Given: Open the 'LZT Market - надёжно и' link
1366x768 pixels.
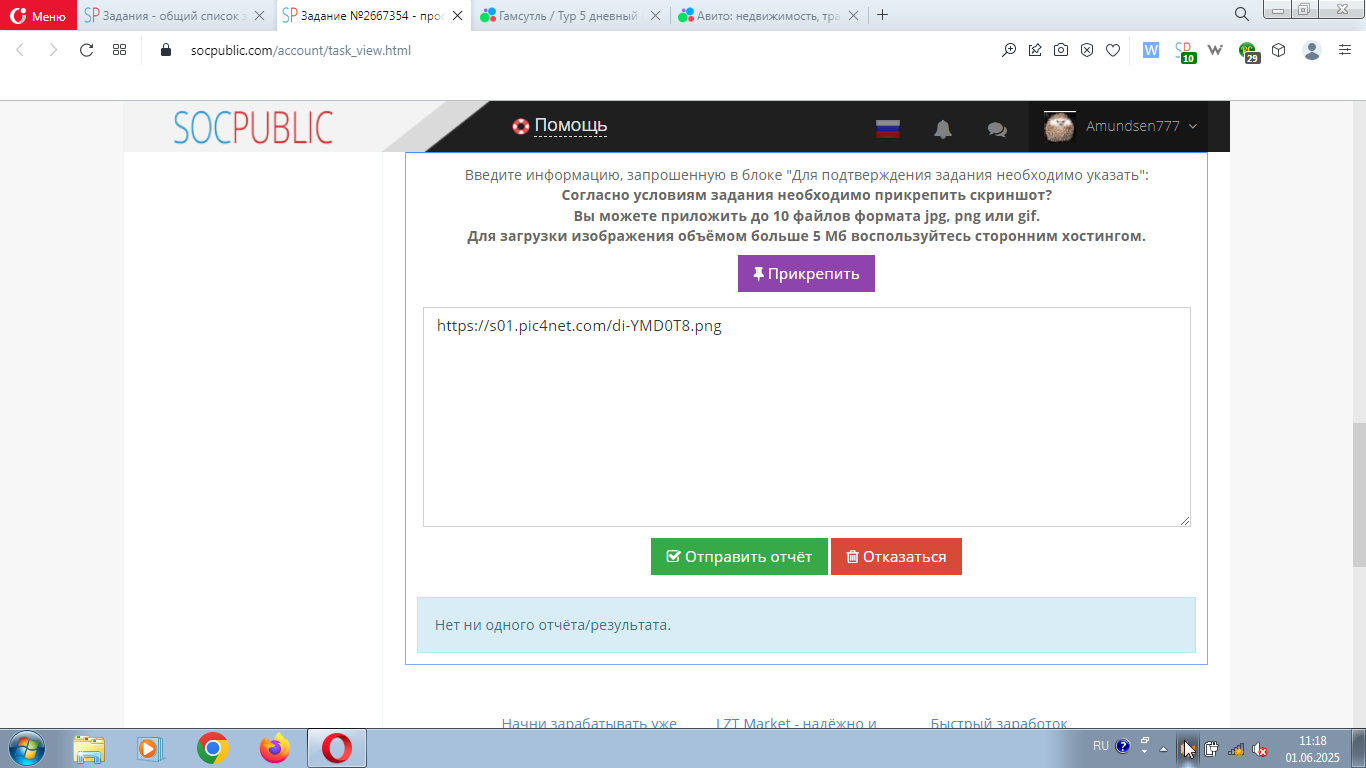Looking at the screenshot, I should [796, 723].
